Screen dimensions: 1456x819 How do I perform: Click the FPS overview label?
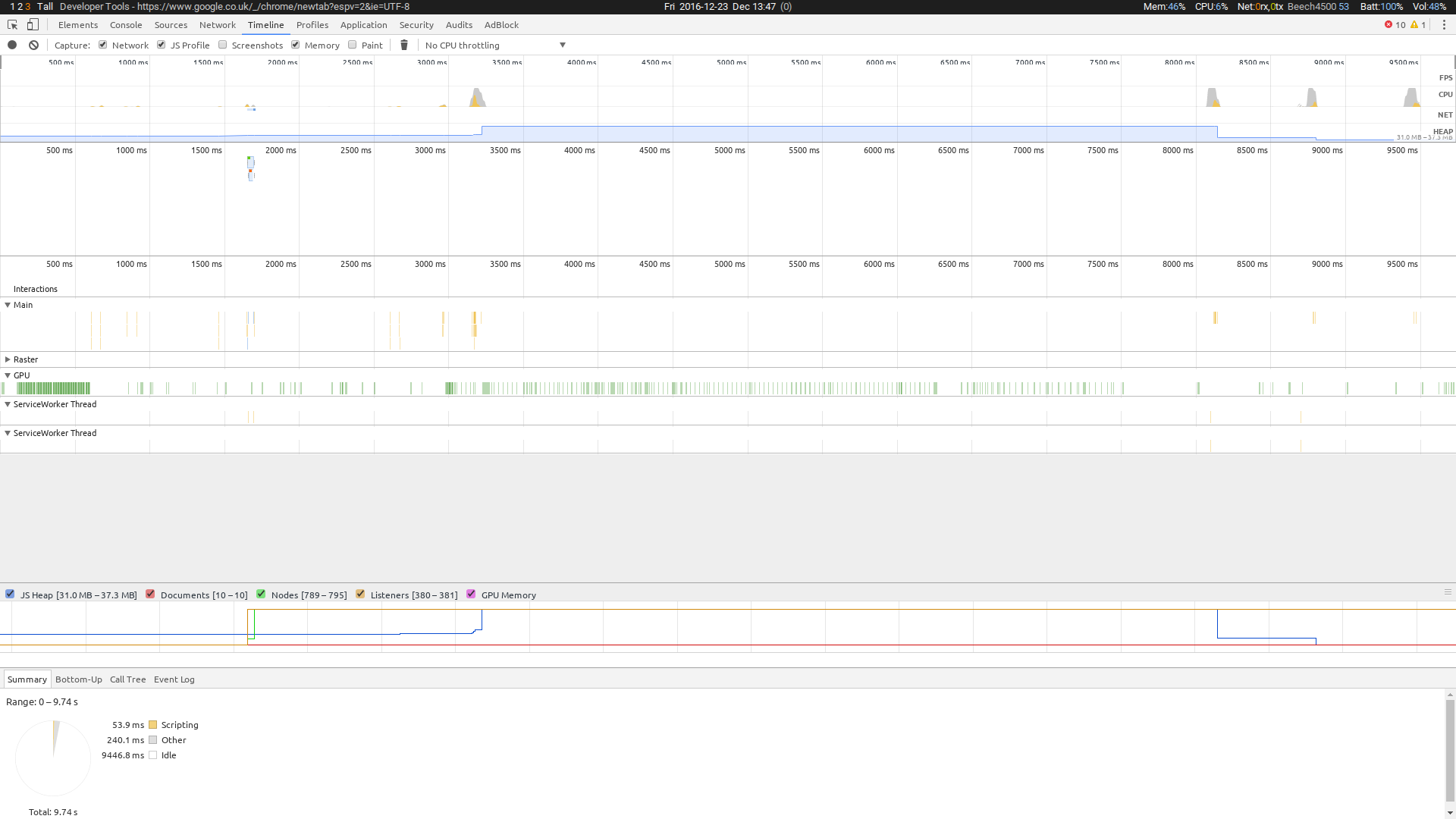pos(1446,78)
